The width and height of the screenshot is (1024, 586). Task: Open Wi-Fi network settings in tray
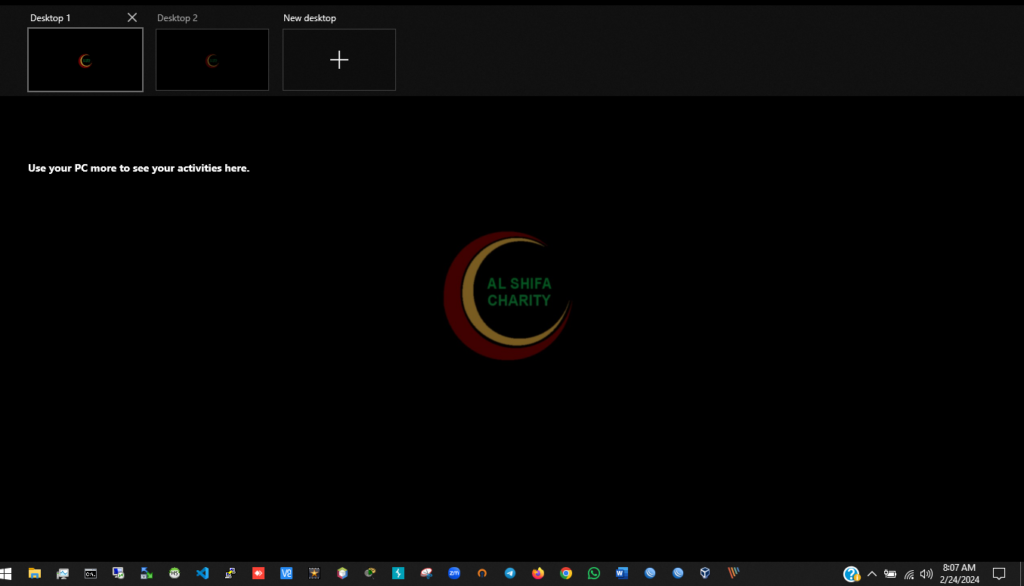click(x=908, y=574)
